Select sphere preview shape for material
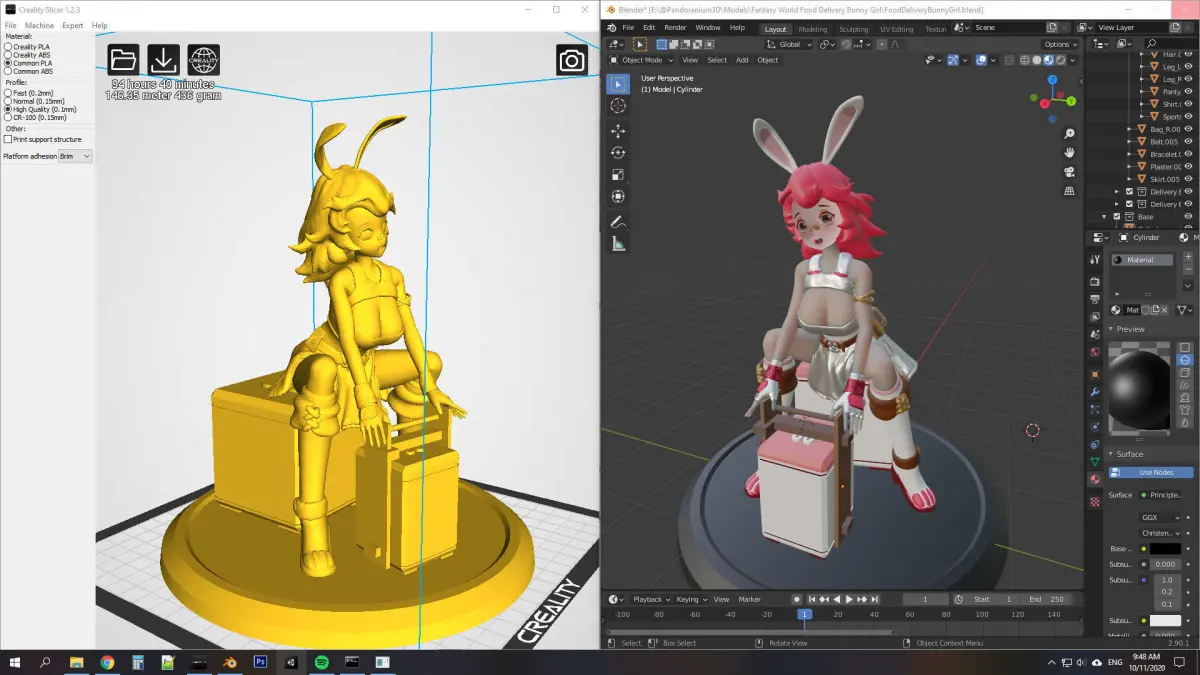 point(1185,359)
